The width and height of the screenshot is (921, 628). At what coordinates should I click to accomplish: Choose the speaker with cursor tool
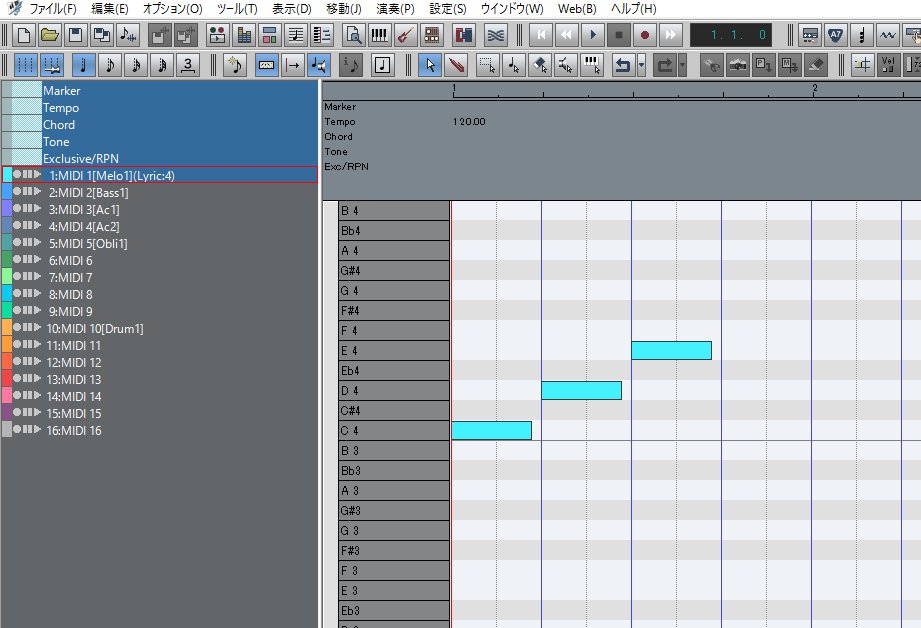coord(566,65)
